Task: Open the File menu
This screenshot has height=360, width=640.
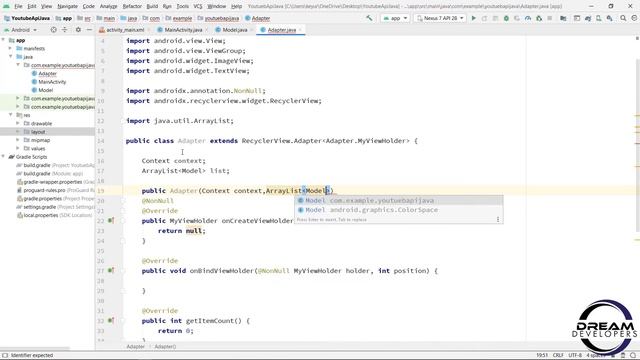Action: pos(18,6)
